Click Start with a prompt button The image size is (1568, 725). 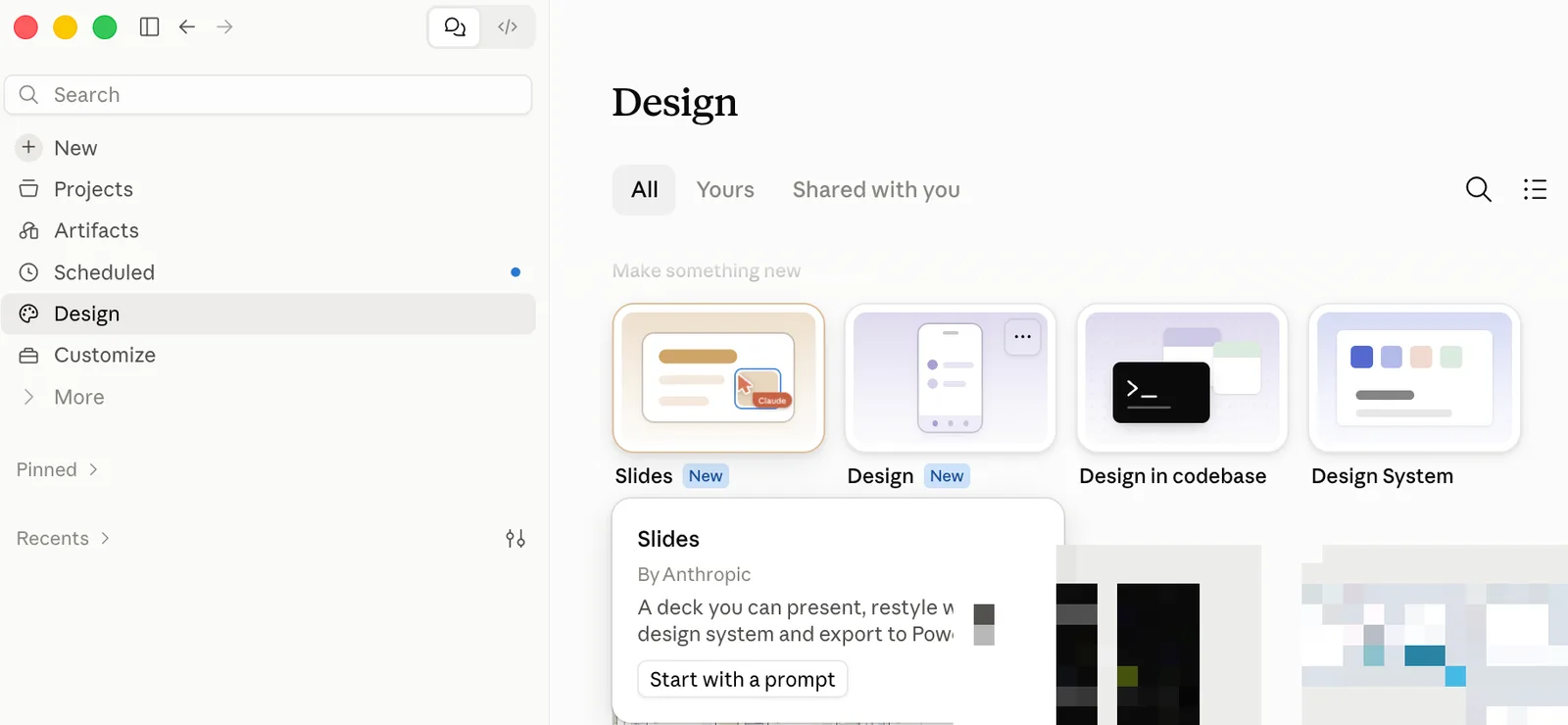(742, 679)
